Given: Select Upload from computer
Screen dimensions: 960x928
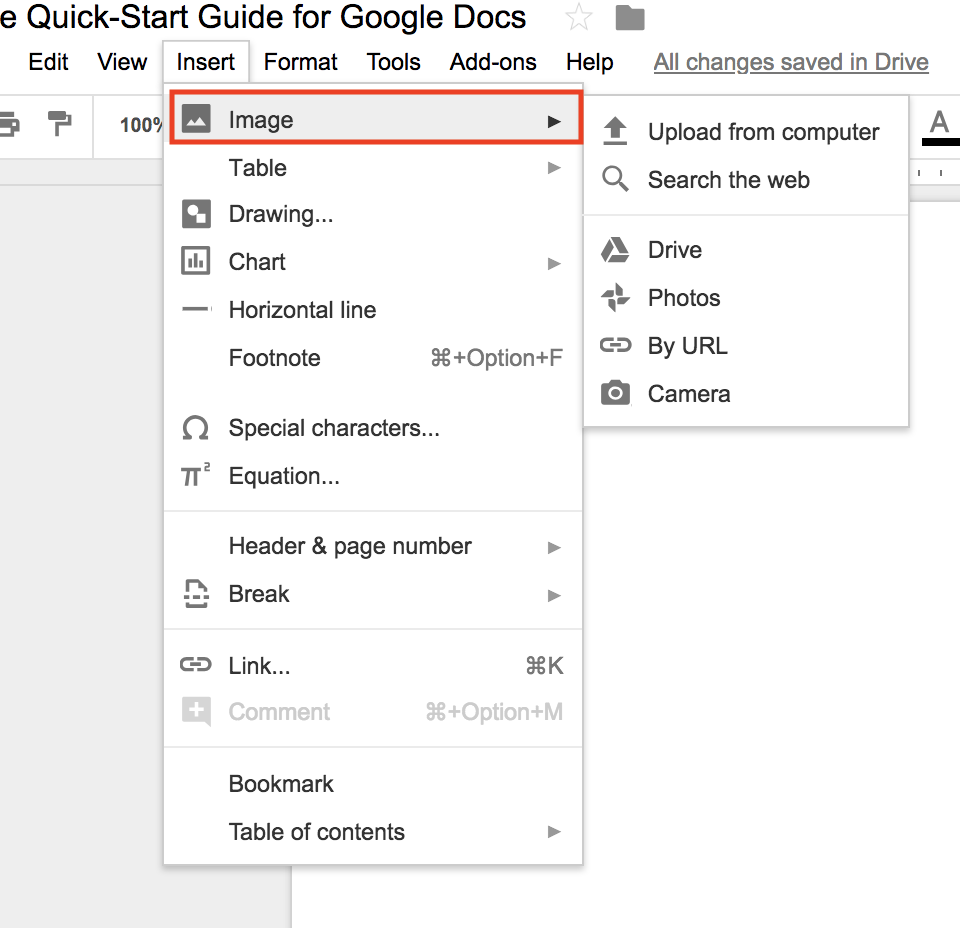Looking at the screenshot, I should coord(764,131).
